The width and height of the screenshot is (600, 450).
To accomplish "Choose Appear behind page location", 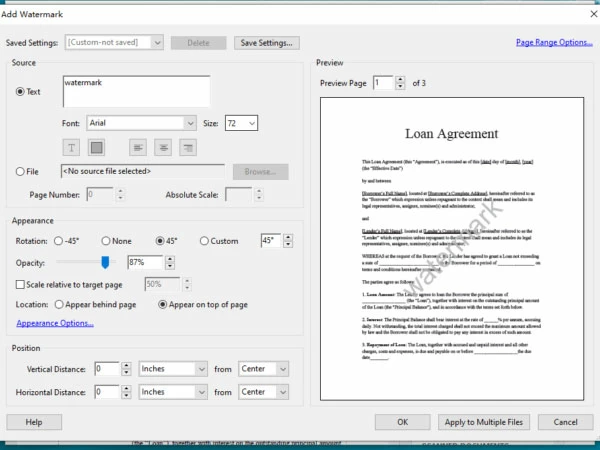I will 59,305.
